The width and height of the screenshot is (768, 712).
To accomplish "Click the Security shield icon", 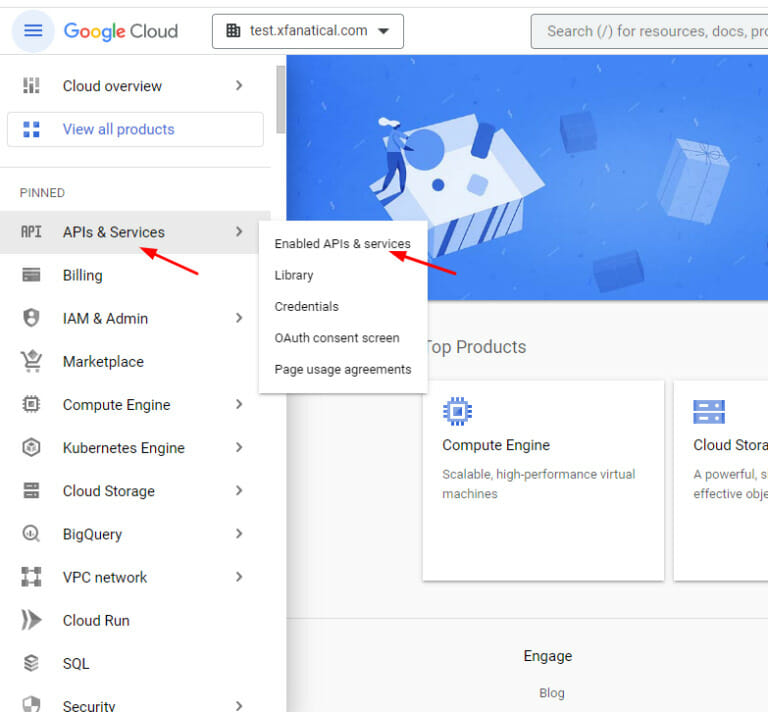I will pos(31,705).
